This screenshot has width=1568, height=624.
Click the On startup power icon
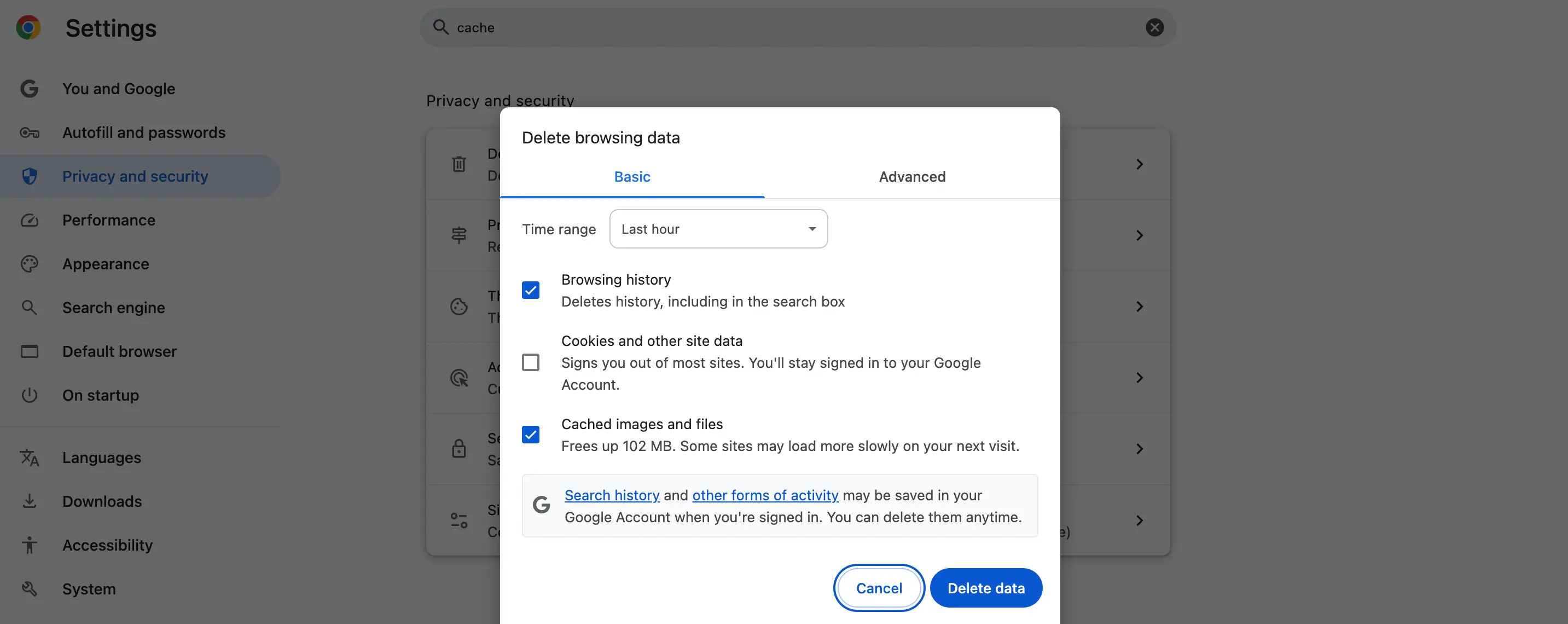pos(29,395)
